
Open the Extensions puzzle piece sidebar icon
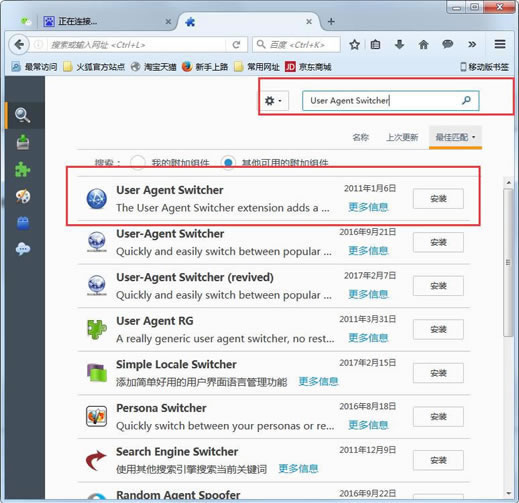[x=23, y=169]
